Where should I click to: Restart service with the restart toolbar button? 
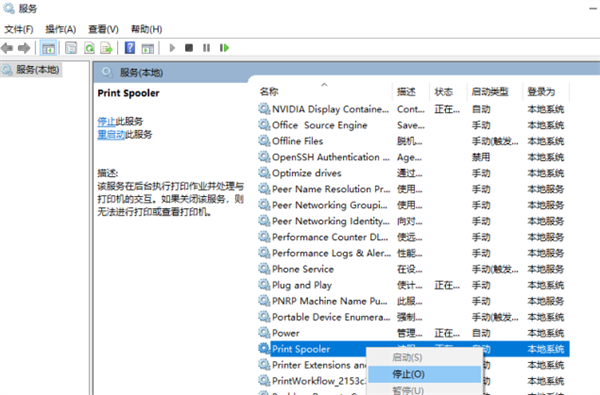[x=224, y=48]
